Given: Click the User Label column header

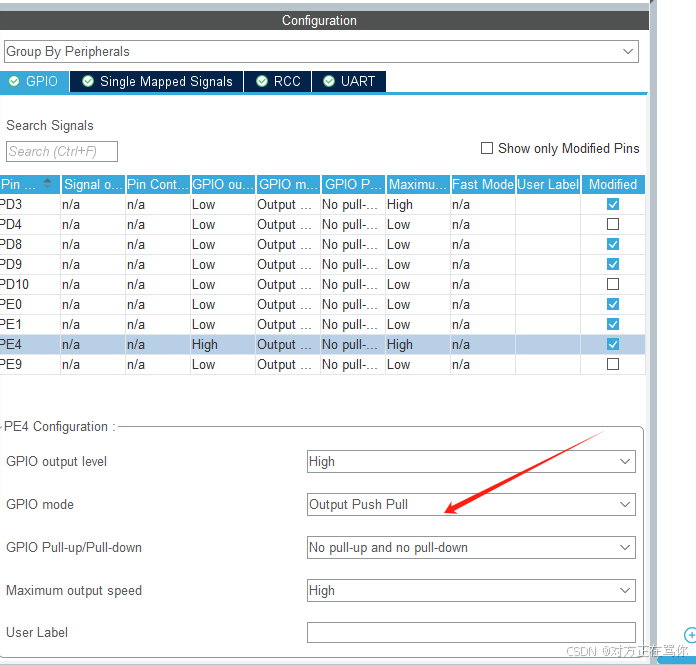Looking at the screenshot, I should coord(548,184).
